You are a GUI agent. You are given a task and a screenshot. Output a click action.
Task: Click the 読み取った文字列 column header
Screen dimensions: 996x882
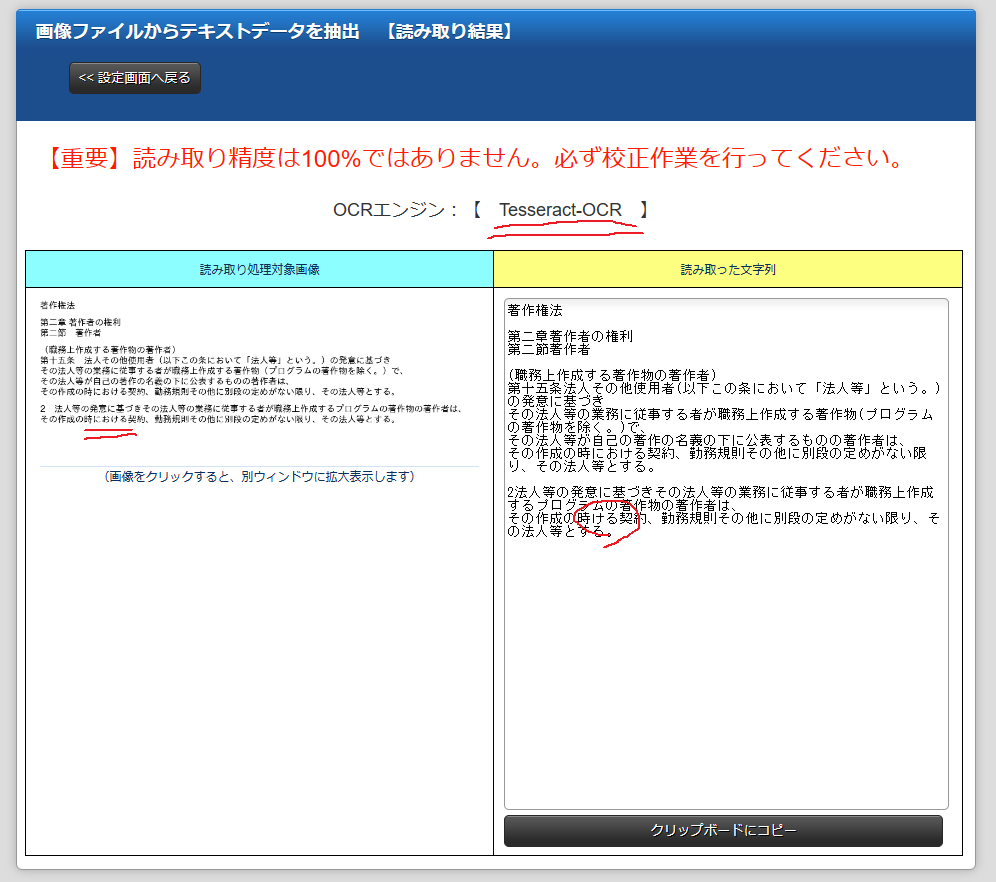coord(728,269)
